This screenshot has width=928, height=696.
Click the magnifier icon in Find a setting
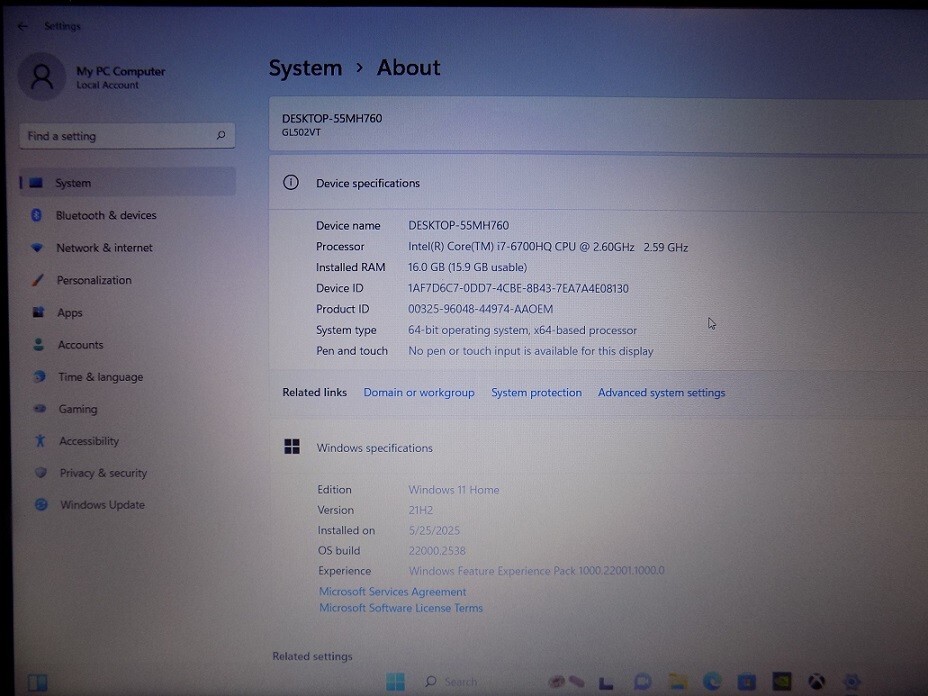pos(221,136)
